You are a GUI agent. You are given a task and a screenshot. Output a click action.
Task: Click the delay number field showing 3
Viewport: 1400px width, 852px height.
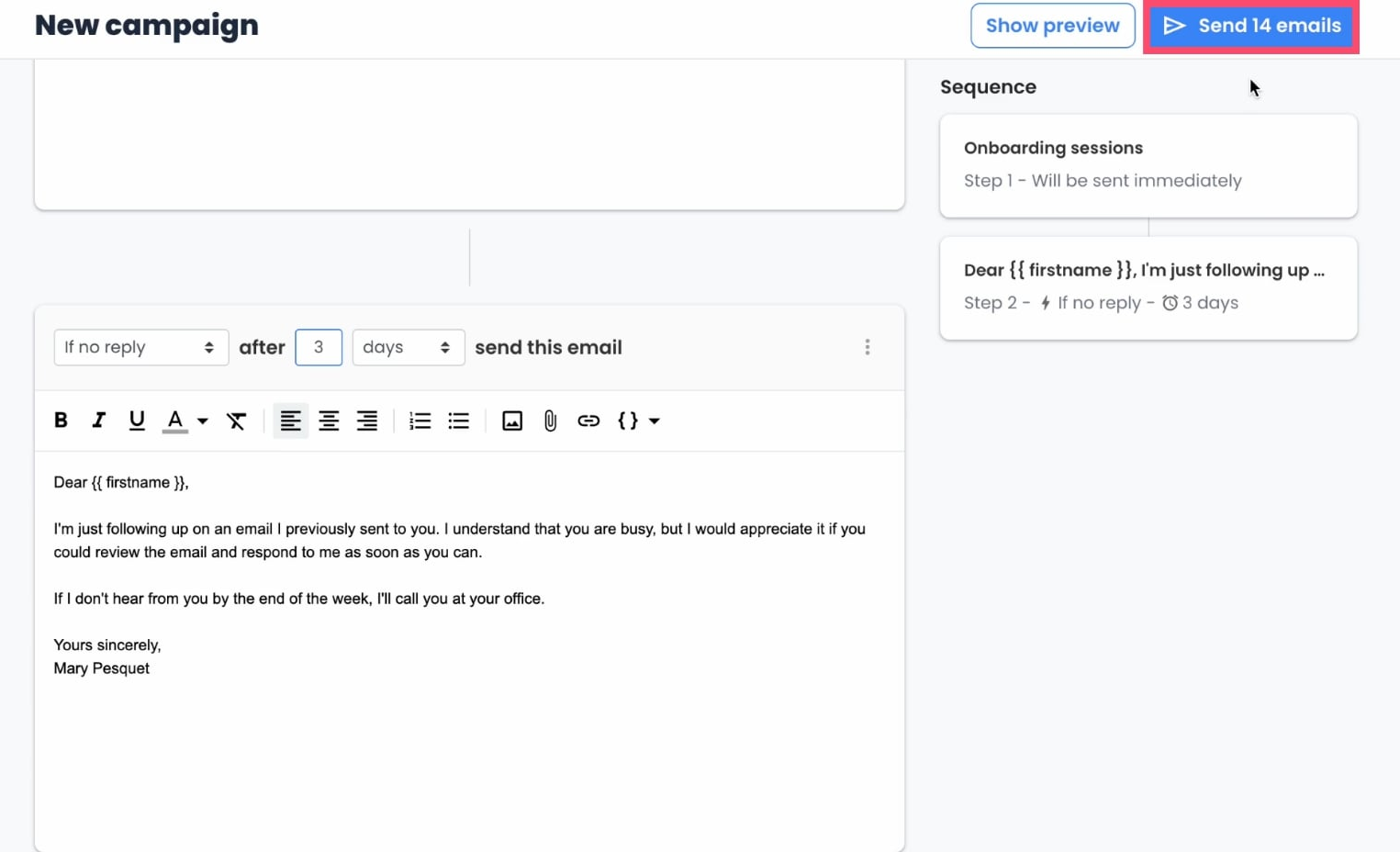click(319, 347)
